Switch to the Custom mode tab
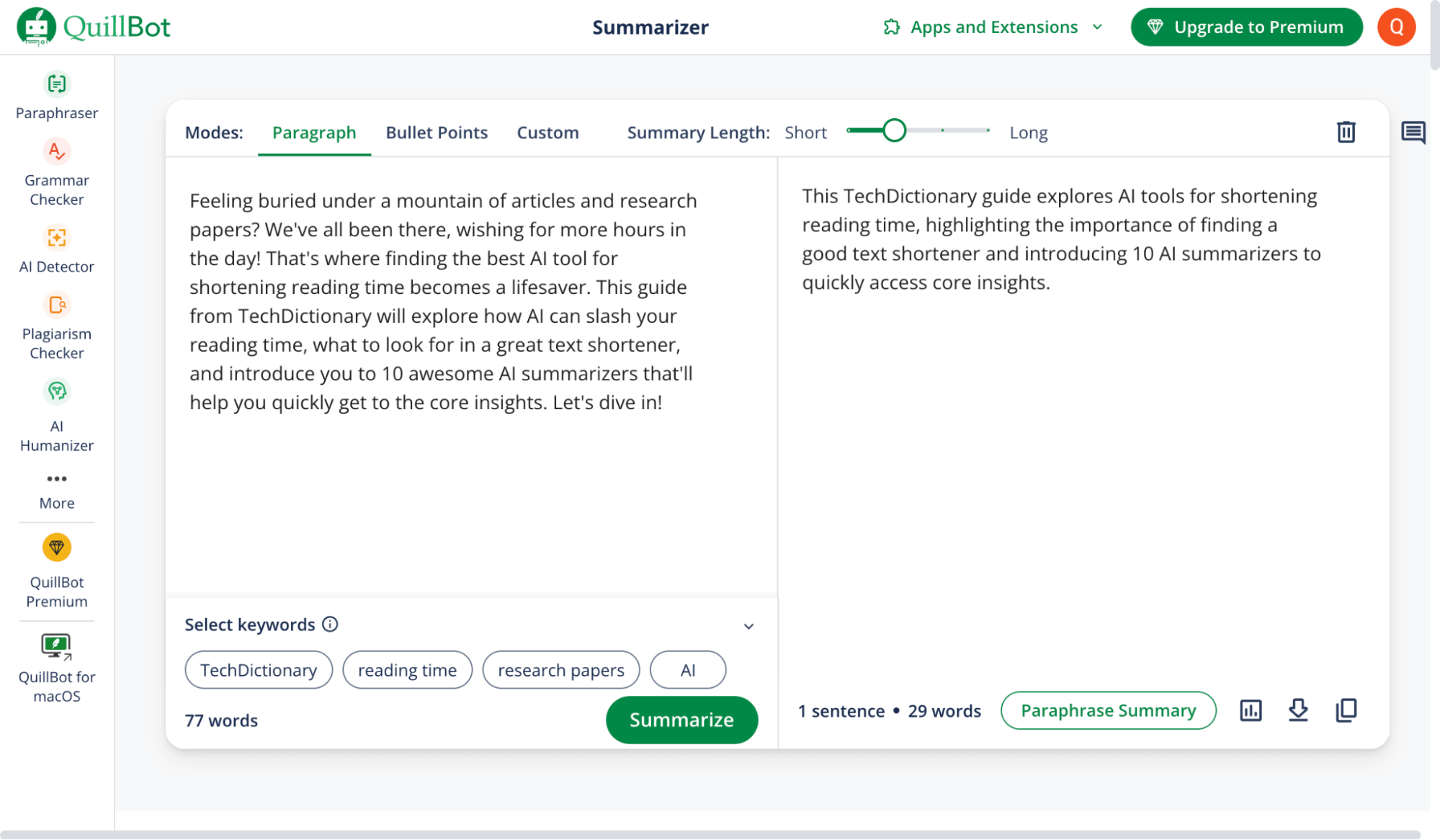 pos(547,133)
